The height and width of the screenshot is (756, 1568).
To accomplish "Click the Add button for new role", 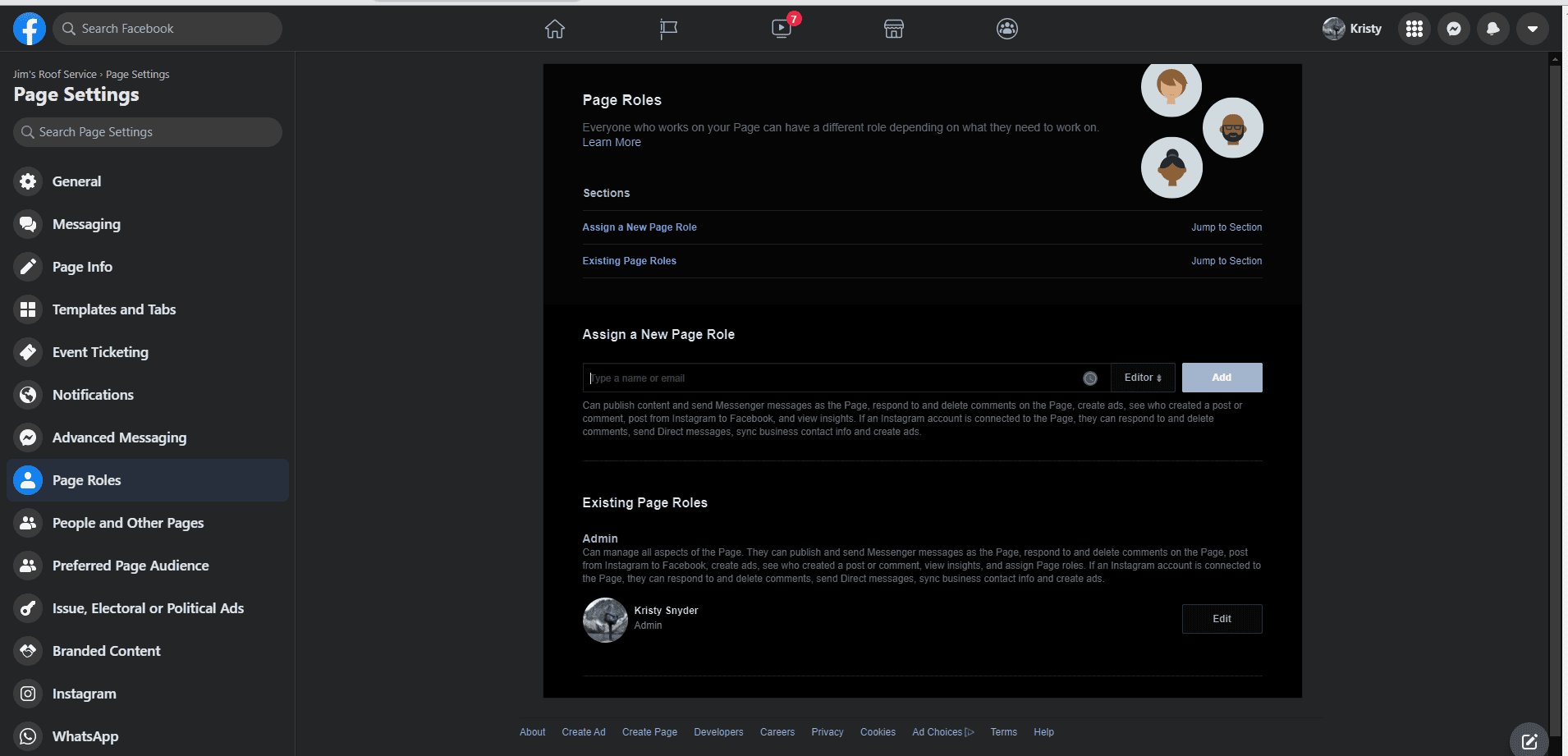I will click(x=1222, y=378).
